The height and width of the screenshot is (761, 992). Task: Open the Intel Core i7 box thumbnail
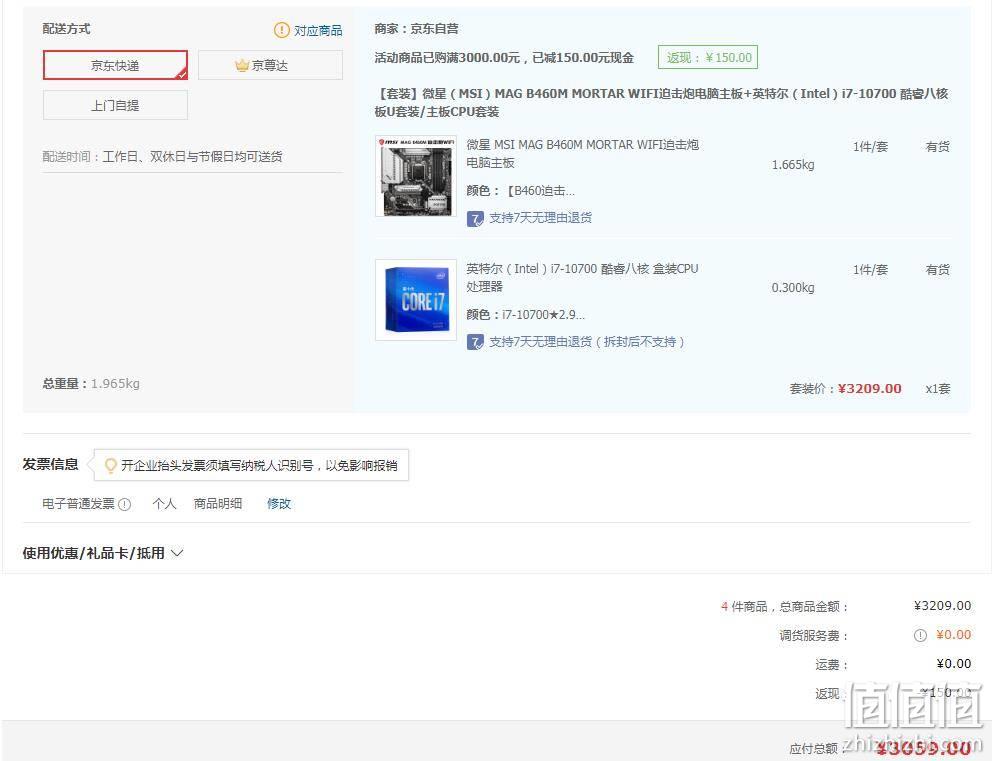point(416,300)
